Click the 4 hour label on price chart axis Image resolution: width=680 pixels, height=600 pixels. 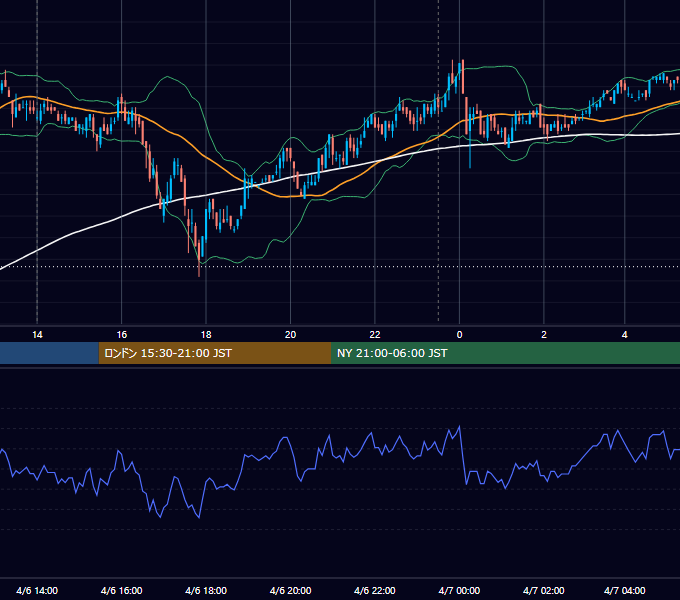pyautogui.click(x=624, y=335)
